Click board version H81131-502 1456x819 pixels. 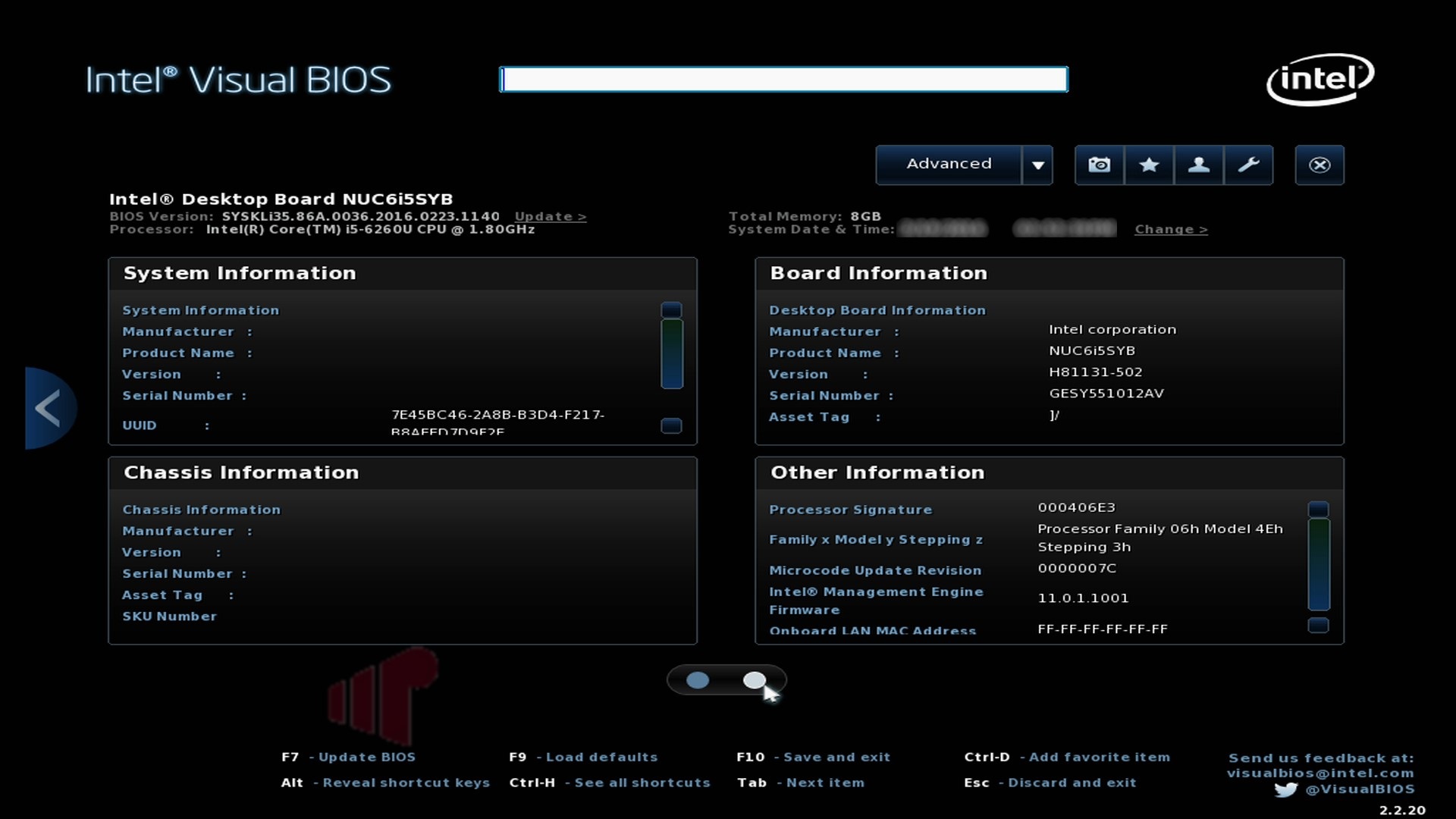(x=1095, y=372)
